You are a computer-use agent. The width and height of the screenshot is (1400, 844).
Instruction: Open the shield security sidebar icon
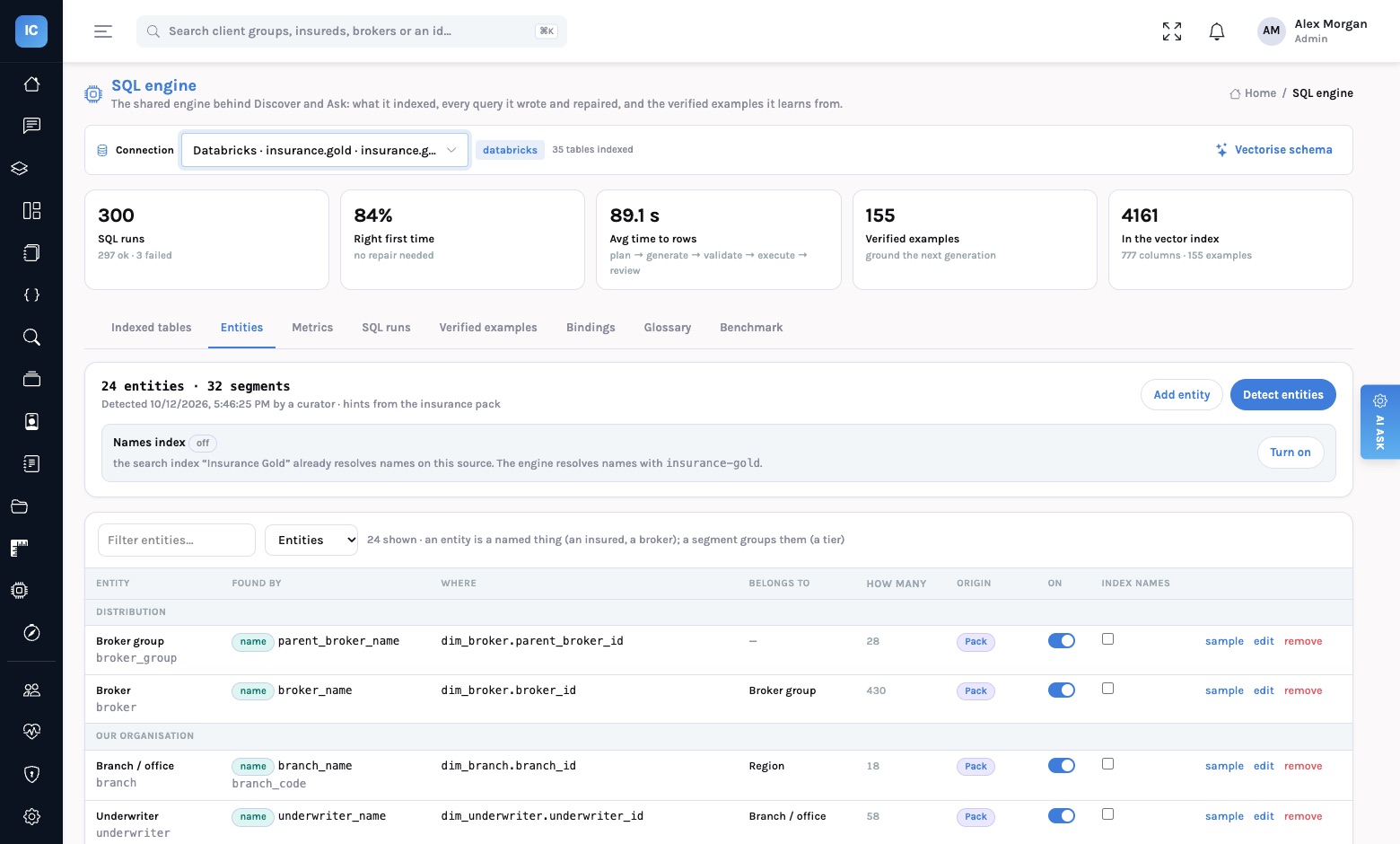coord(31,774)
